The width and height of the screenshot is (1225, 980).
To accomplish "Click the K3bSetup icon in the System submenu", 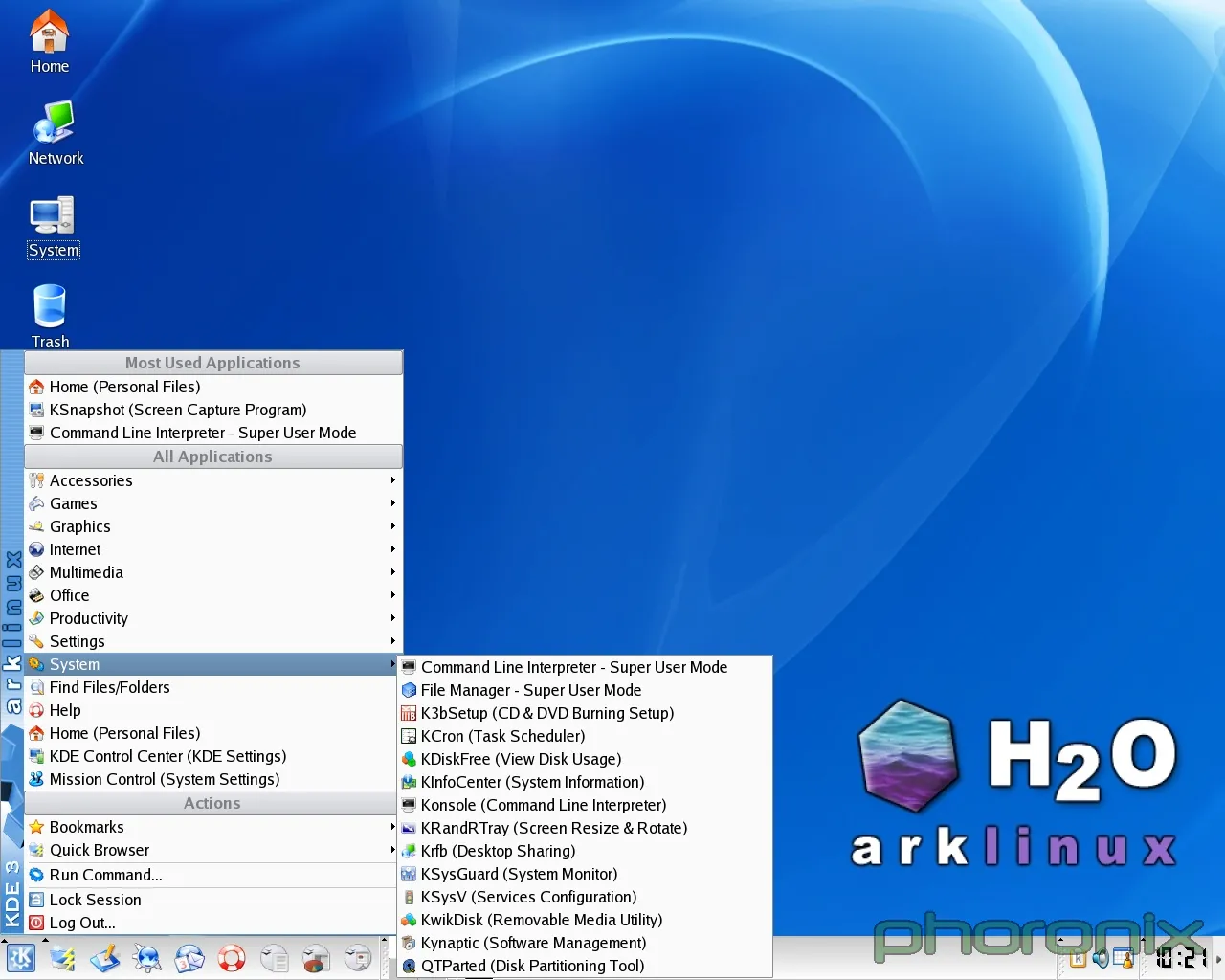I will (409, 713).
